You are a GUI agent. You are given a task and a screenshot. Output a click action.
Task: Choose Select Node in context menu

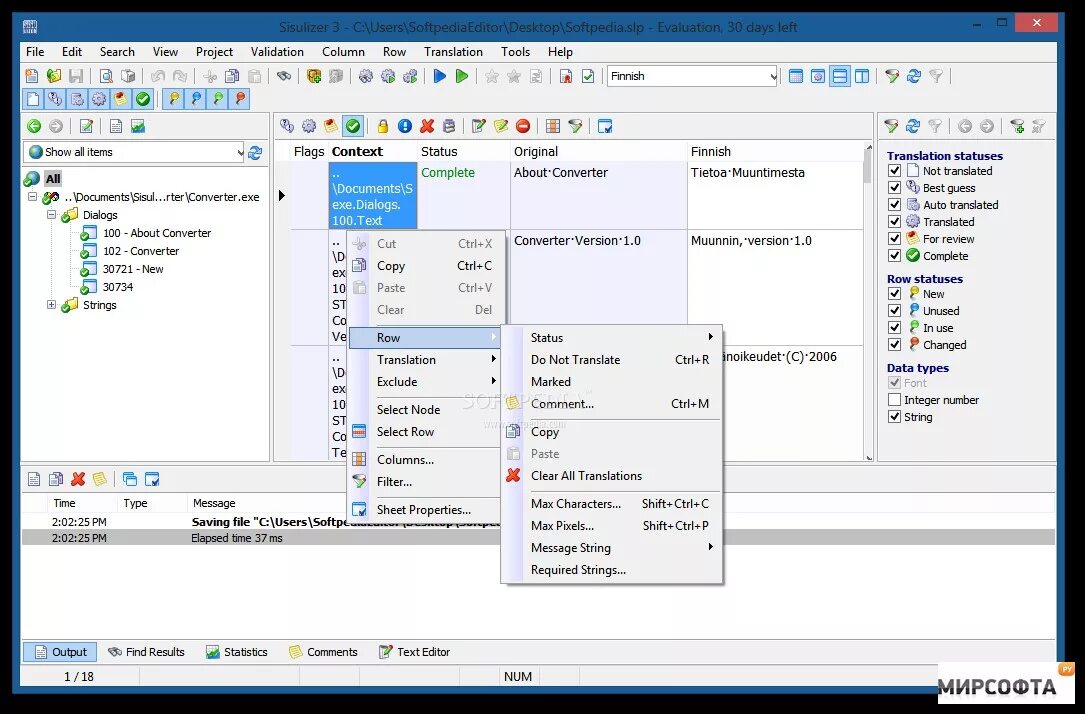(424, 410)
